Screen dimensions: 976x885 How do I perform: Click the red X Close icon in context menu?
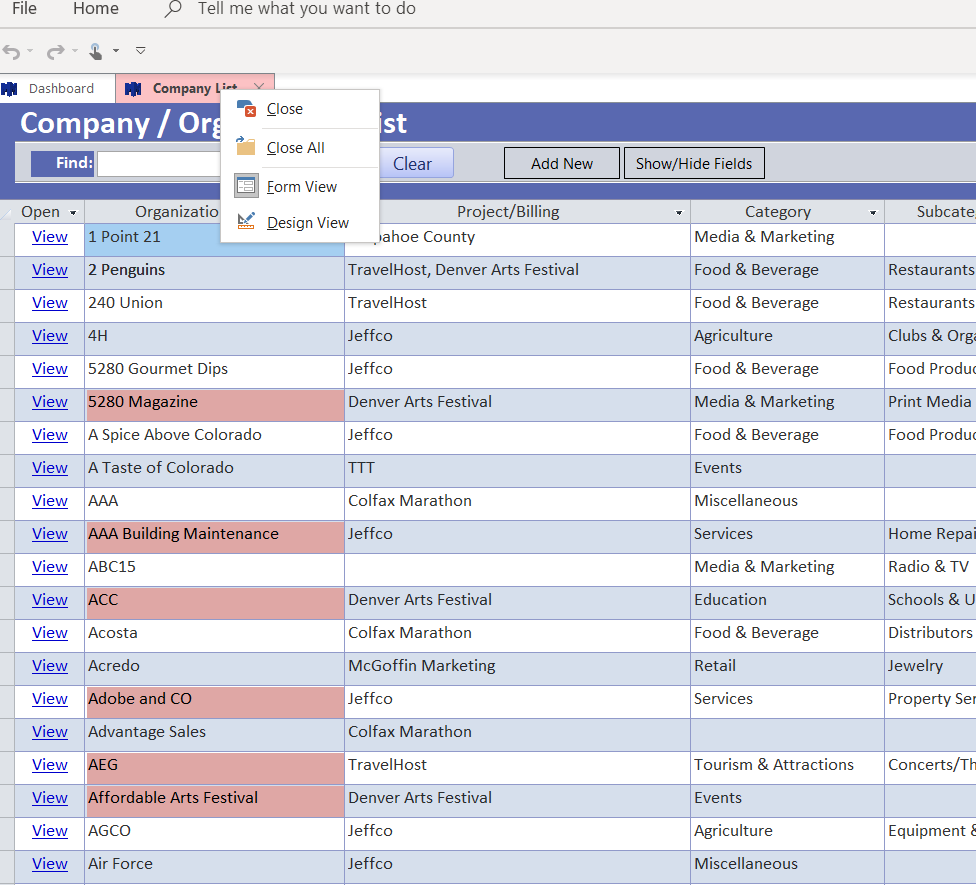[246, 108]
